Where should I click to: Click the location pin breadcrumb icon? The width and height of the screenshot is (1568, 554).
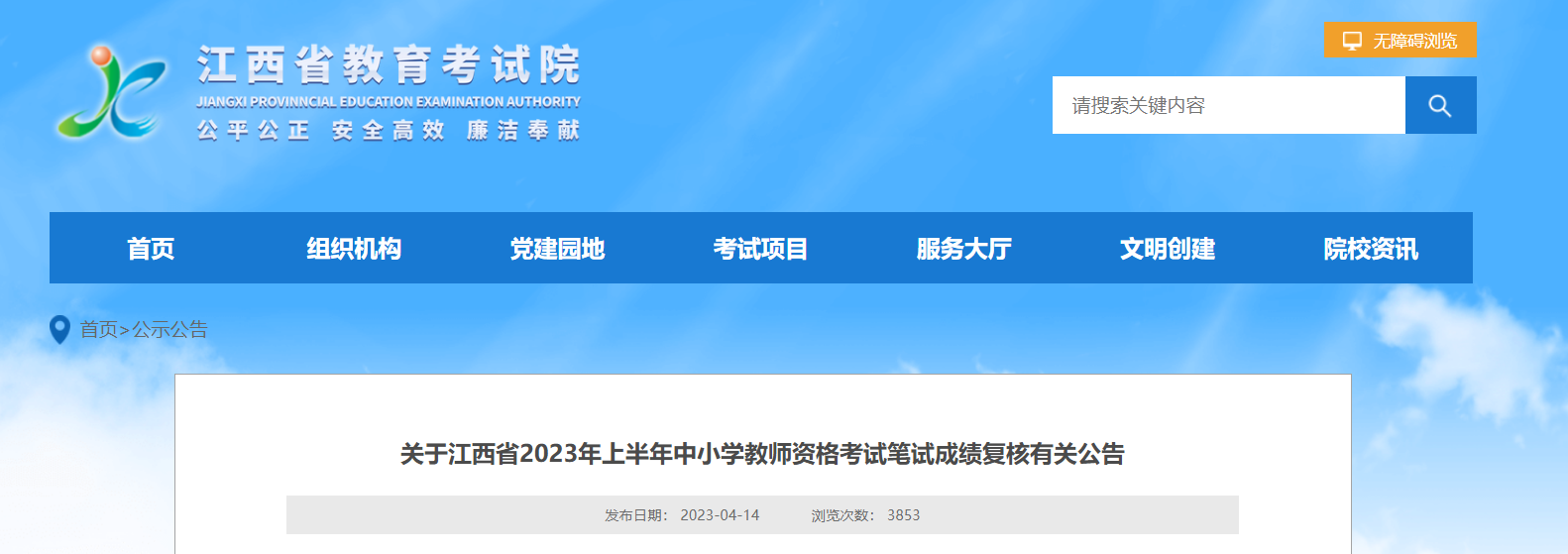[59, 330]
